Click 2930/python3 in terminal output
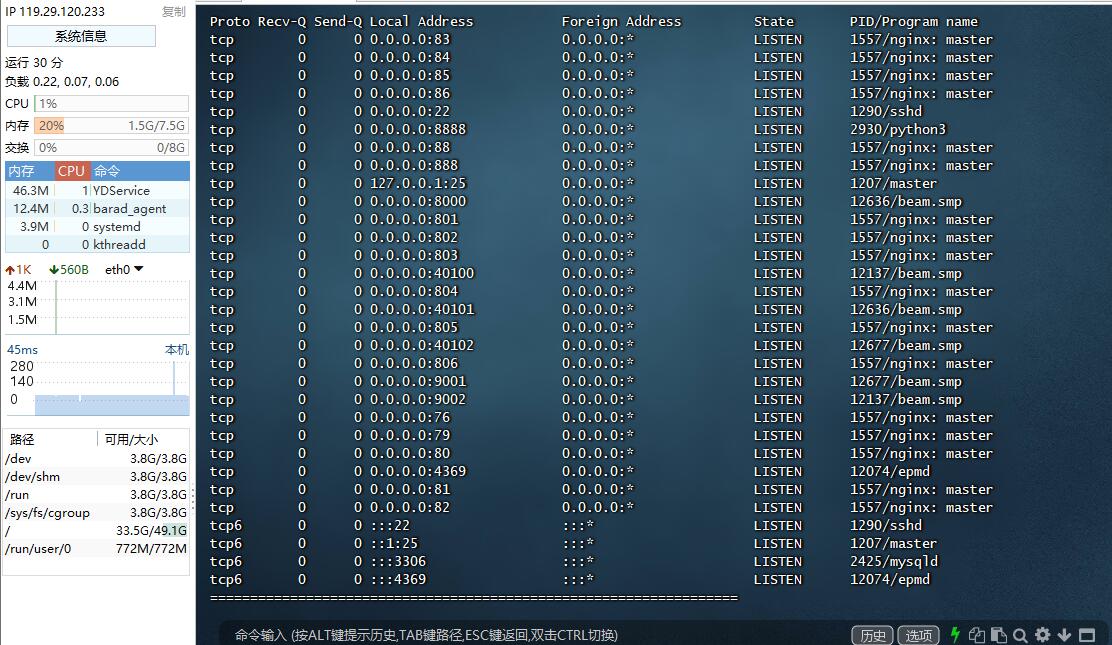Viewport: 1112px width, 645px height. (898, 129)
